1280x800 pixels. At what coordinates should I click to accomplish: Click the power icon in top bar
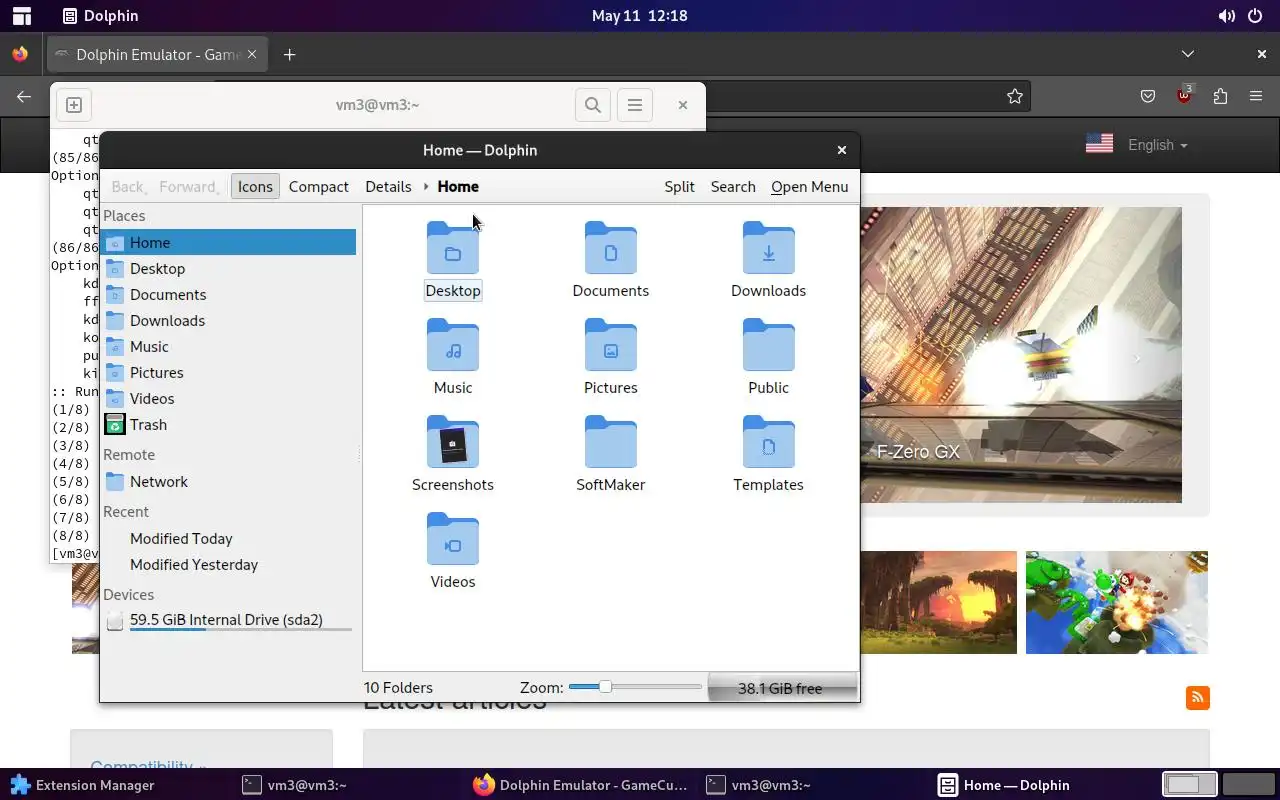coord(1255,16)
